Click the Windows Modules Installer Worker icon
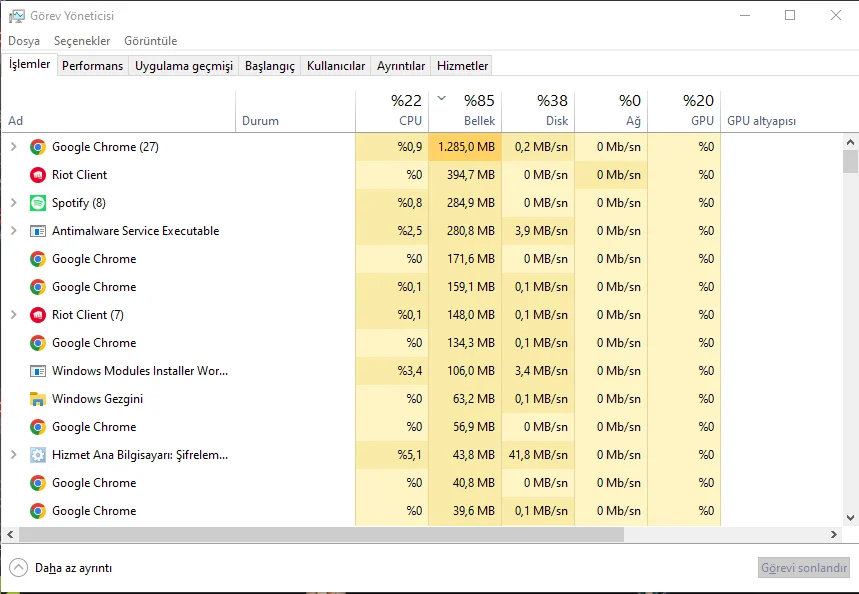Screen dimensions: 859x594 point(38,371)
